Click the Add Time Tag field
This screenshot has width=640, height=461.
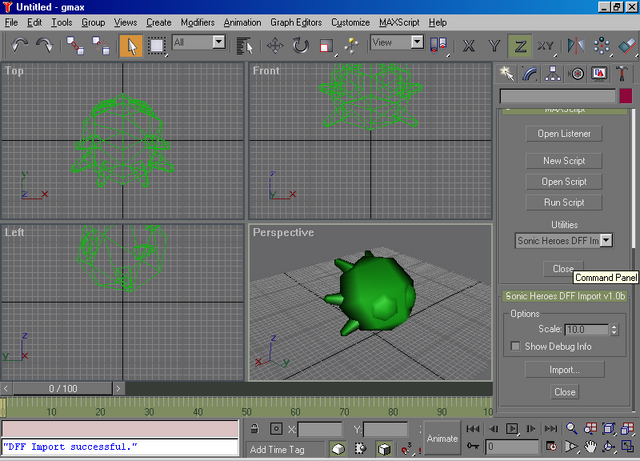[286, 450]
